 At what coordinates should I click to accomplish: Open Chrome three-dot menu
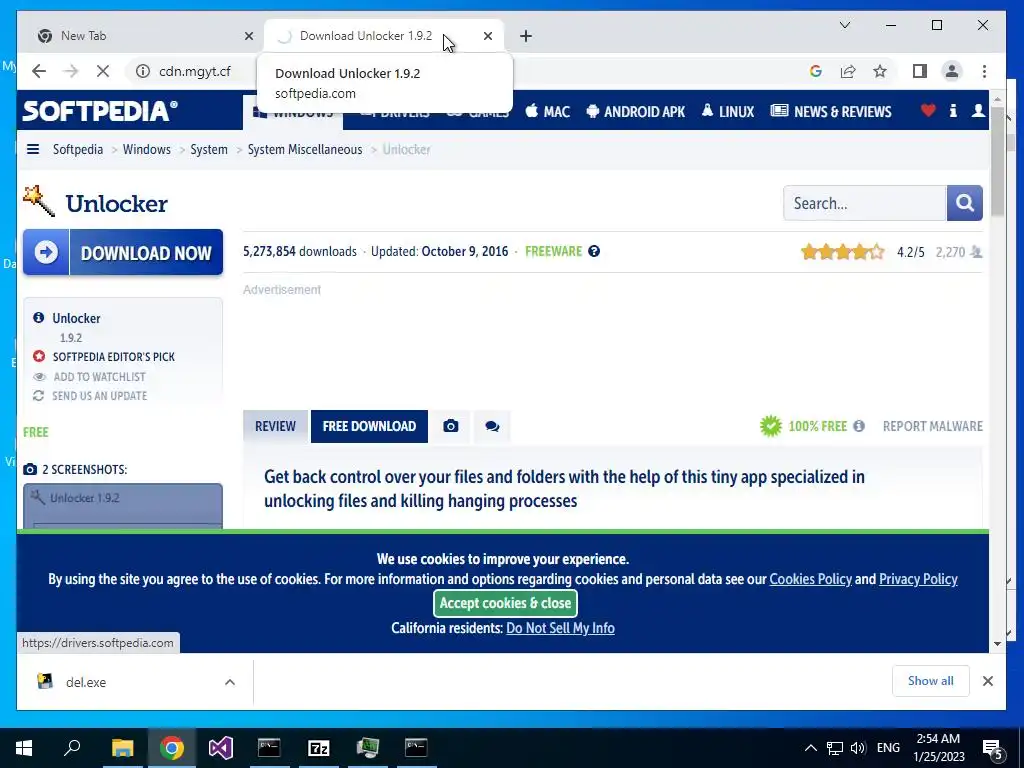pyautogui.click(x=984, y=71)
